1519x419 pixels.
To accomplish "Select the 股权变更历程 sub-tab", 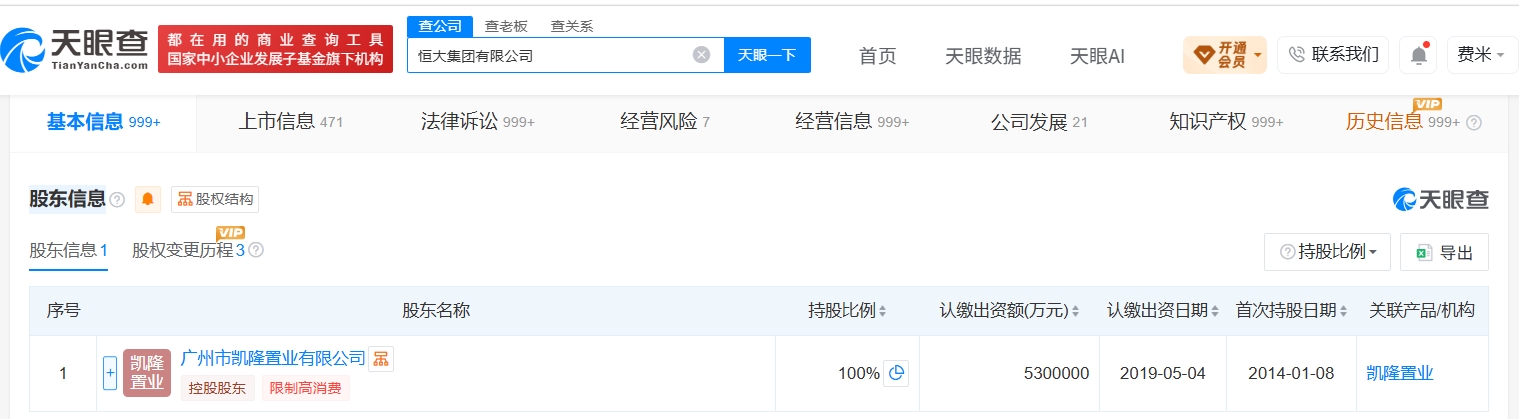I will click(x=188, y=250).
